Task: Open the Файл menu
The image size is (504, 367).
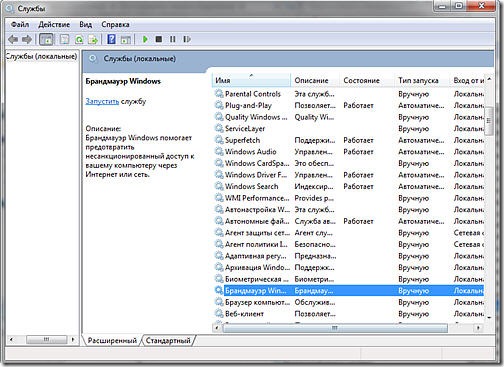Action: [20, 24]
